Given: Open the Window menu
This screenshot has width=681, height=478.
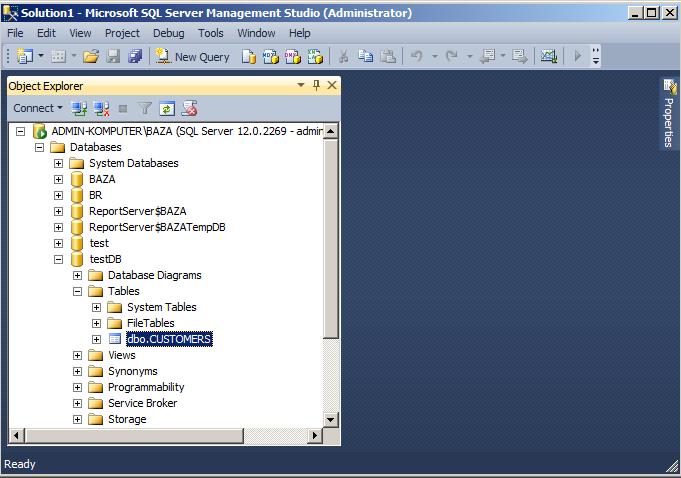Looking at the screenshot, I should point(256,33).
